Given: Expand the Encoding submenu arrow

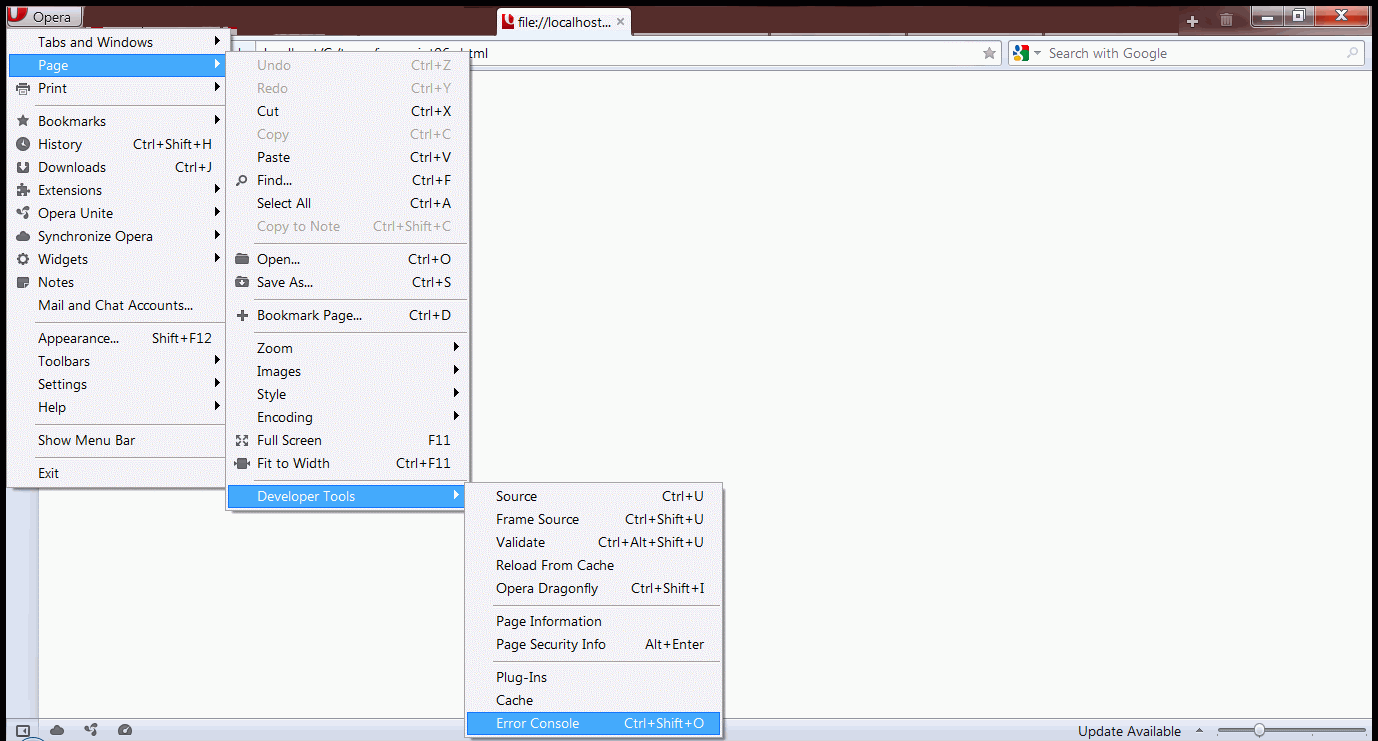Looking at the screenshot, I should point(456,417).
